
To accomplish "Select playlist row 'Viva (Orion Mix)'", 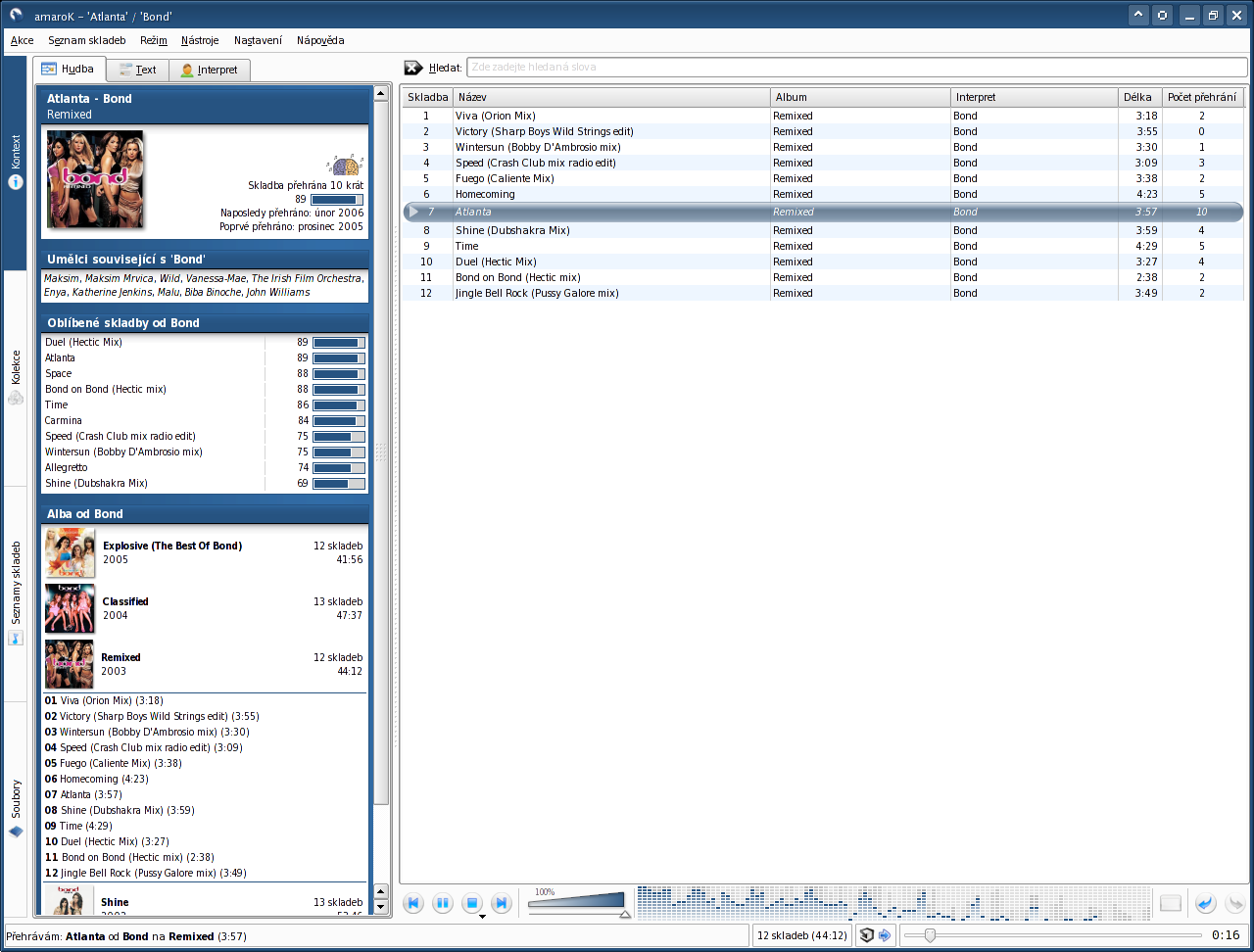I will [x=822, y=116].
